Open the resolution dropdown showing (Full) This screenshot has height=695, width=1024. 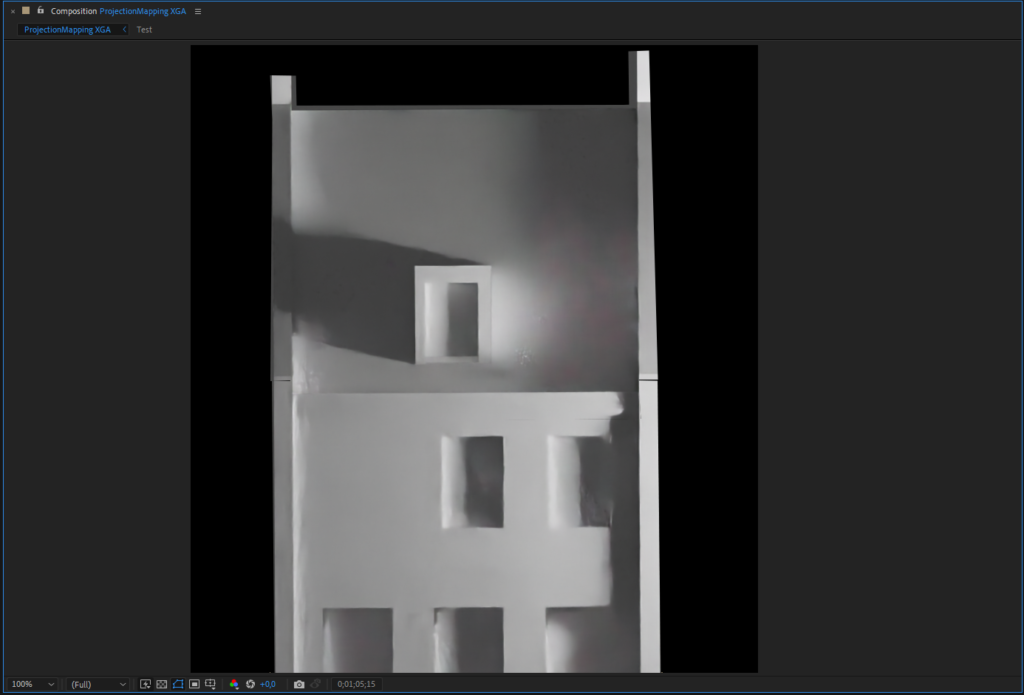coord(97,684)
